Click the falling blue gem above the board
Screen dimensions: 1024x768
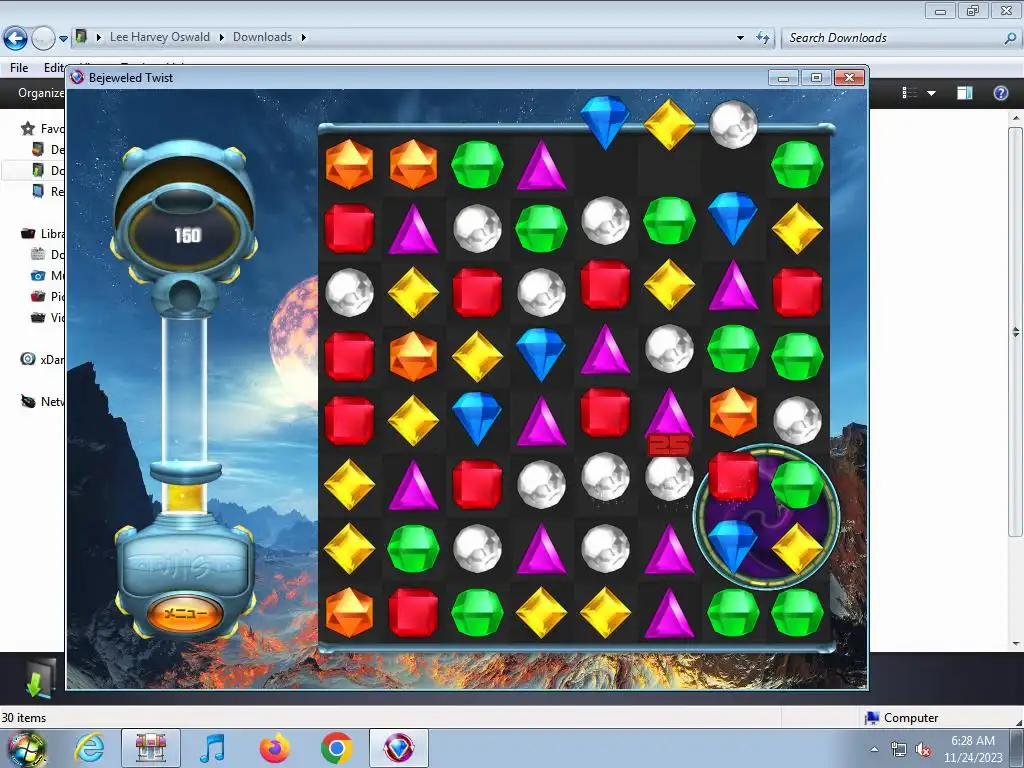[x=605, y=121]
